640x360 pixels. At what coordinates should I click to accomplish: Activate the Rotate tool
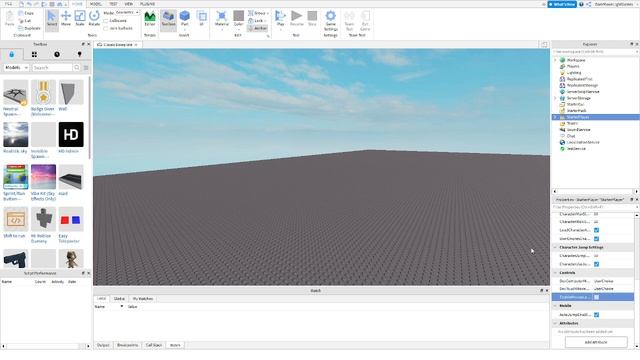(x=94, y=19)
